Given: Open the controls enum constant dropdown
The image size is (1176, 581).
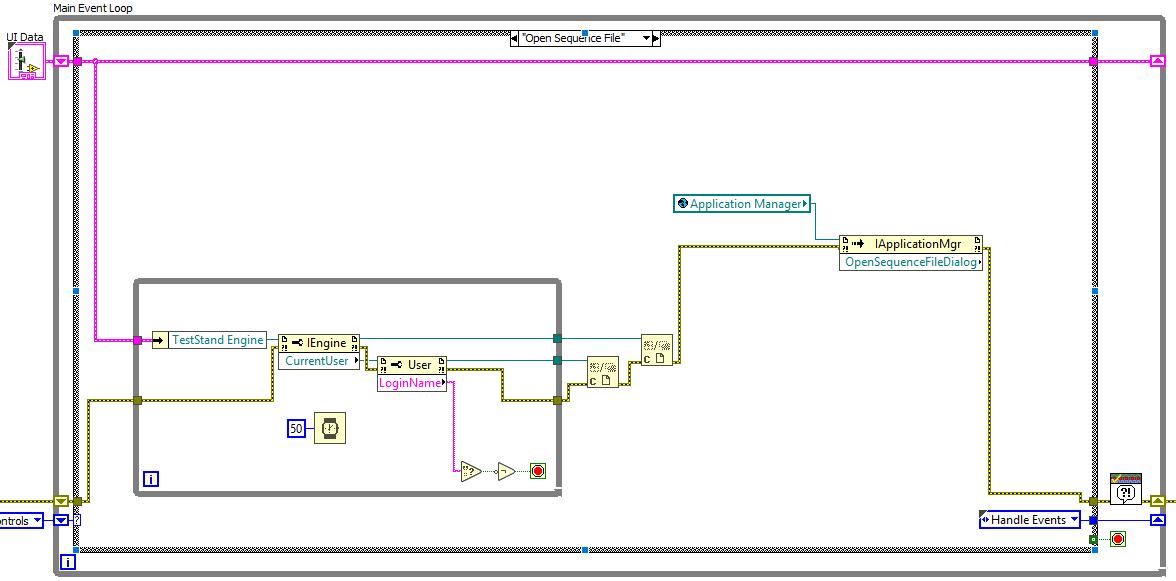Looking at the screenshot, I should 22,520.
